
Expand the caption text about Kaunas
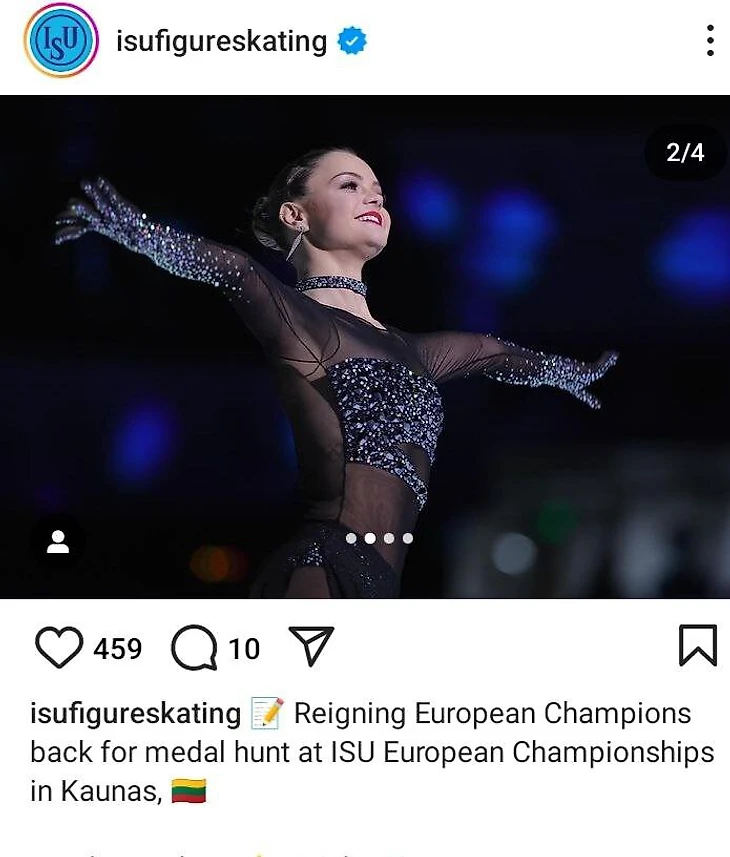[372, 752]
